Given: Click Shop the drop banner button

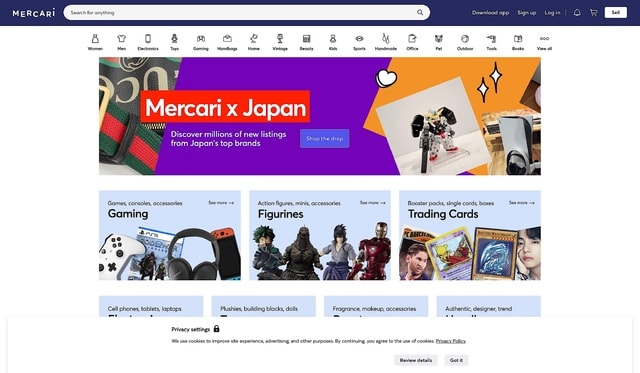Looking at the screenshot, I should 324,139.
